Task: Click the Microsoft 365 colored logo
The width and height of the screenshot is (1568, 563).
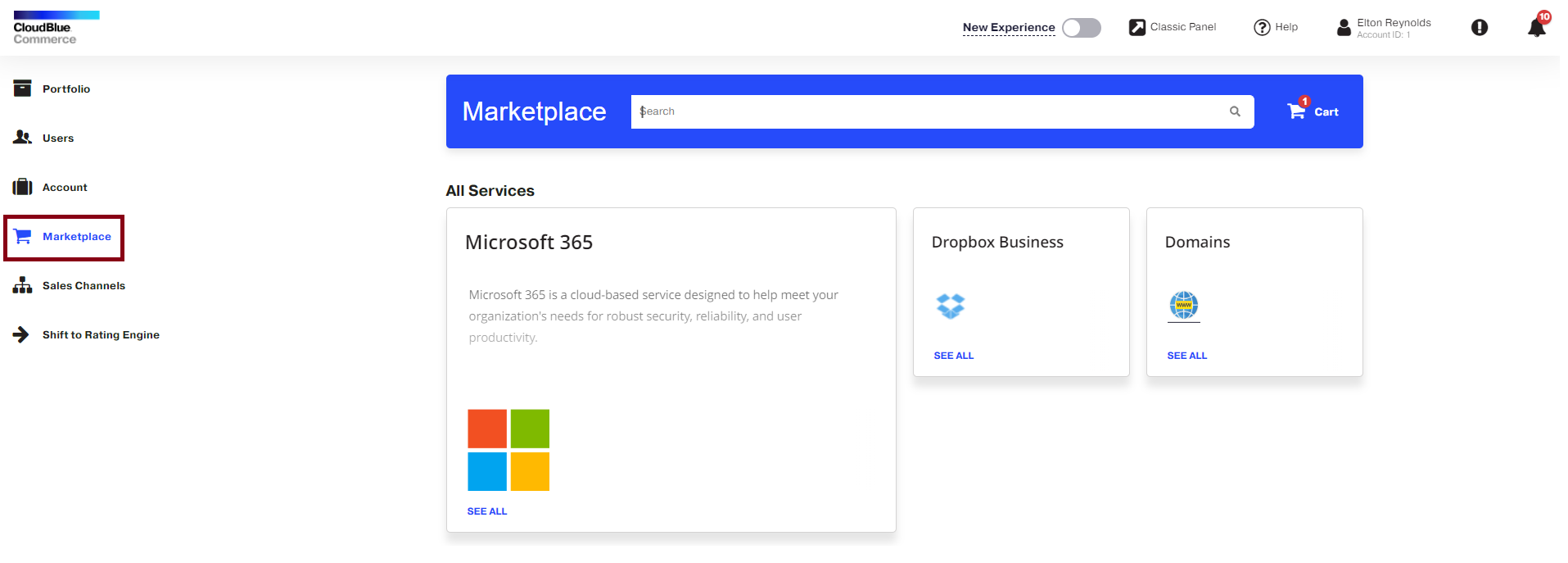Action: [x=508, y=450]
